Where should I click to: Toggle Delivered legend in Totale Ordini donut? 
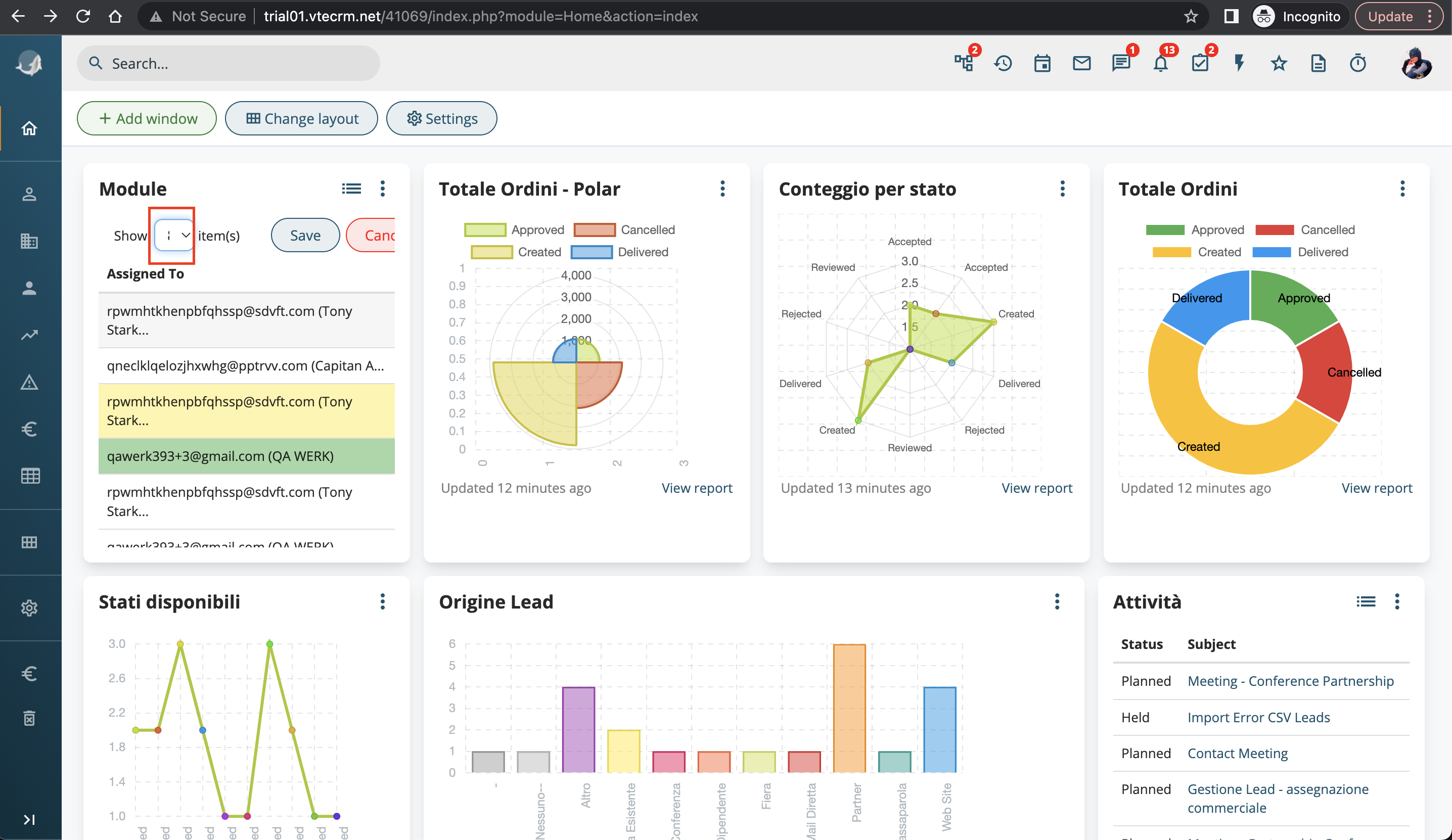1300,252
